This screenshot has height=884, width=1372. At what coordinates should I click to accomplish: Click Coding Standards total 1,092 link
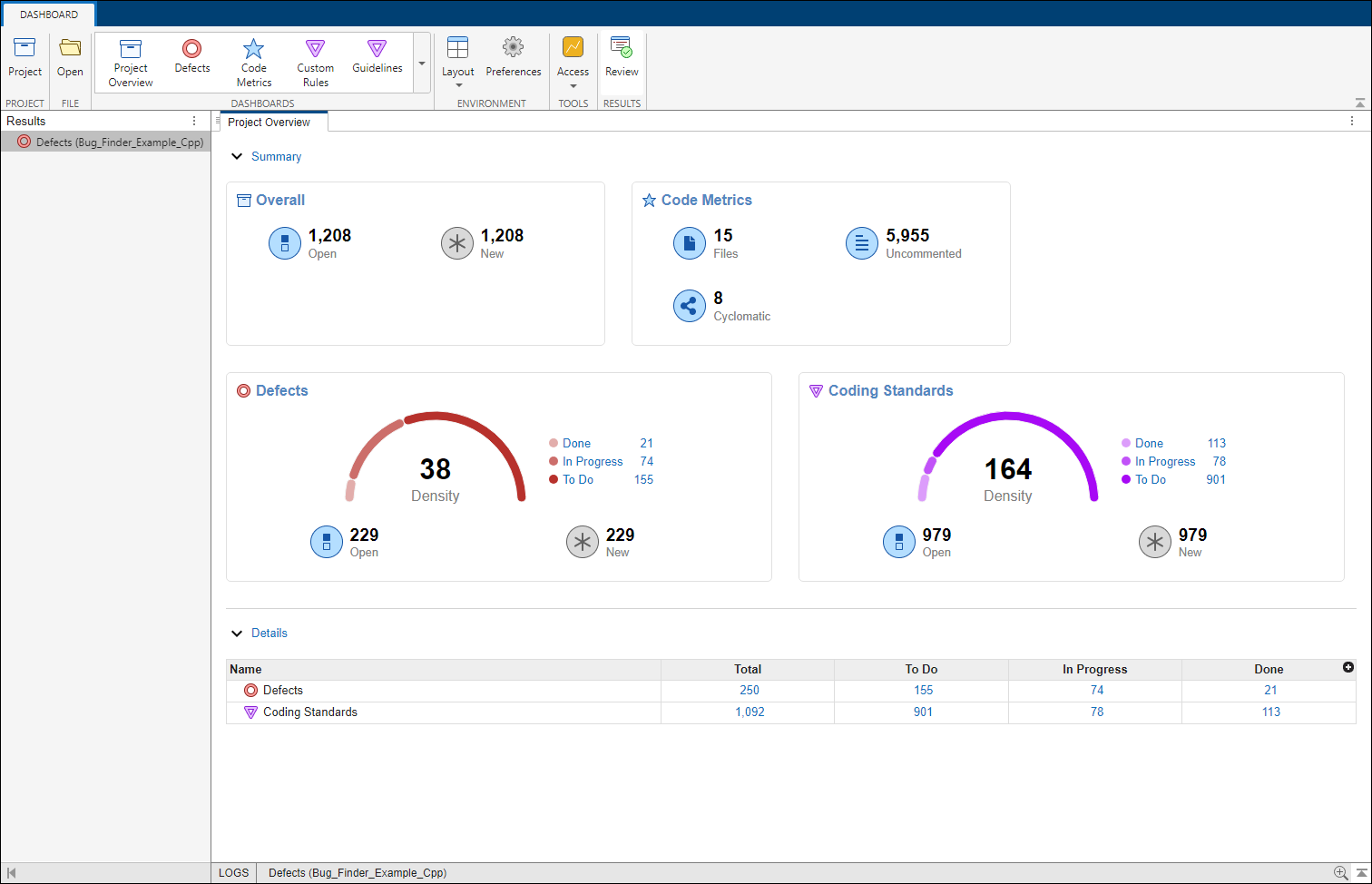point(750,712)
